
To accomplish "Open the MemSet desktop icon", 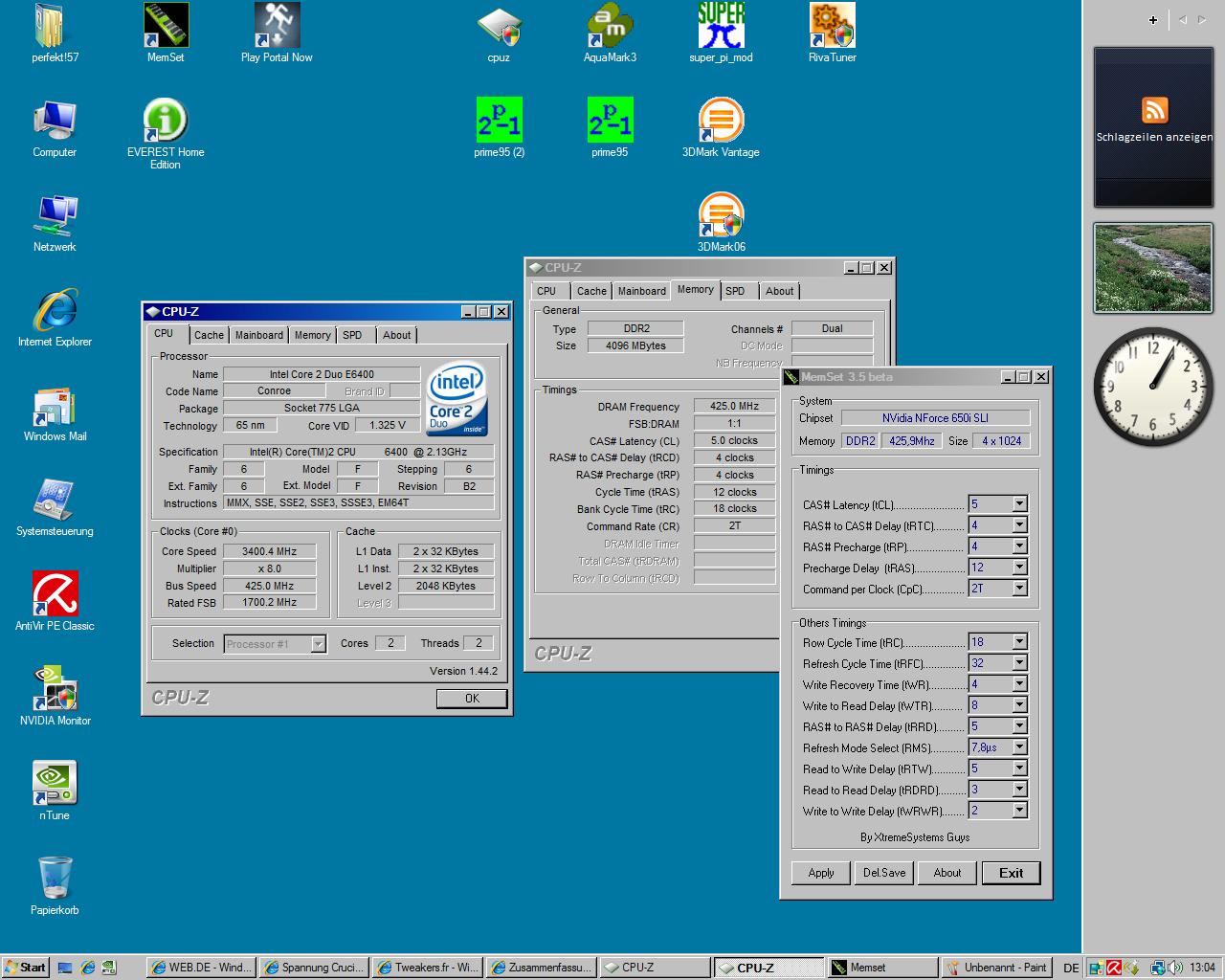I will click(166, 27).
